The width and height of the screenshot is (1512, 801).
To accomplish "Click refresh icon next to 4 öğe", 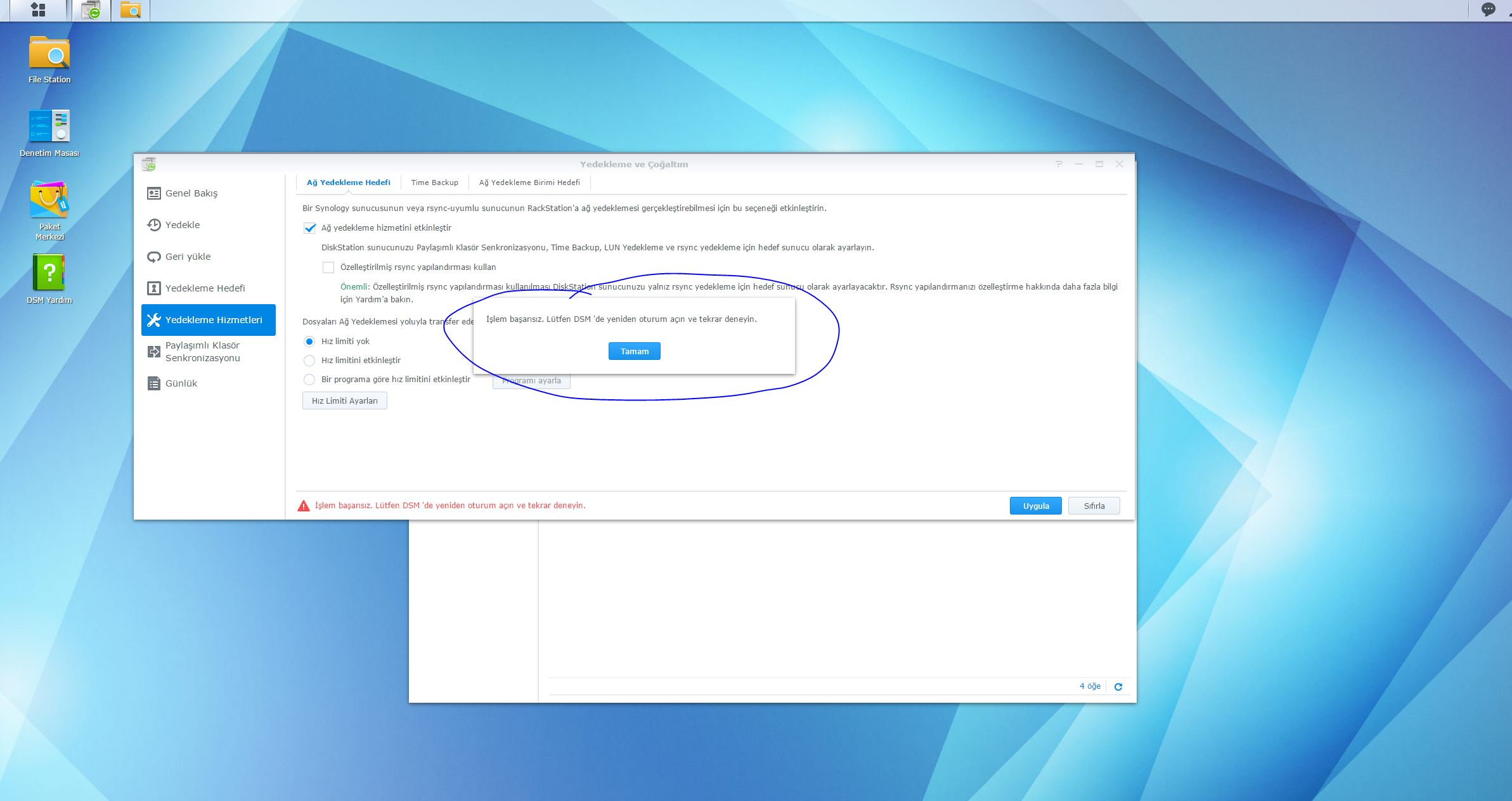I will coord(1118,687).
